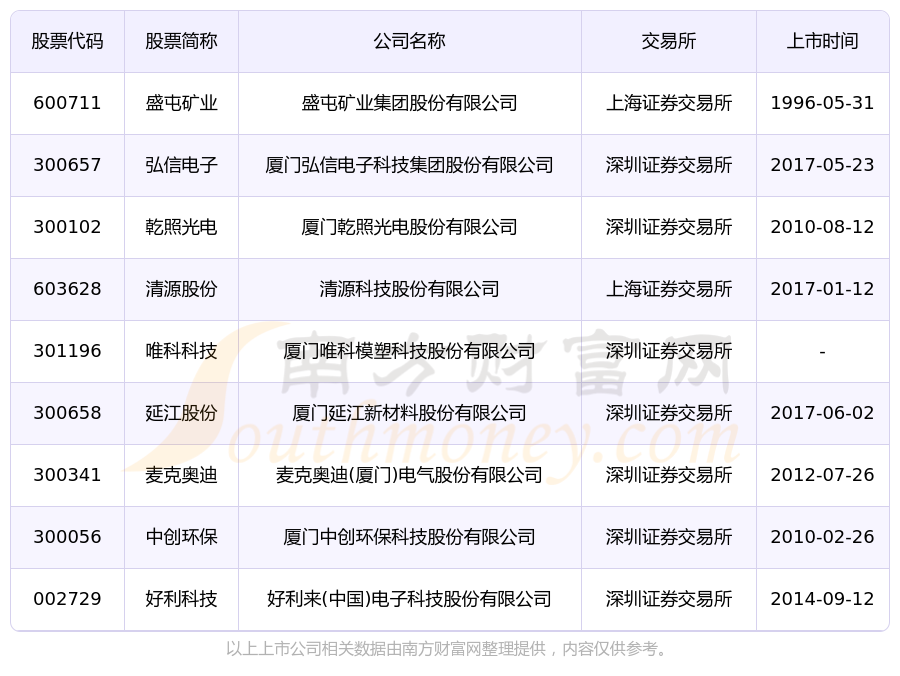Select stock code 300341

pos(67,475)
